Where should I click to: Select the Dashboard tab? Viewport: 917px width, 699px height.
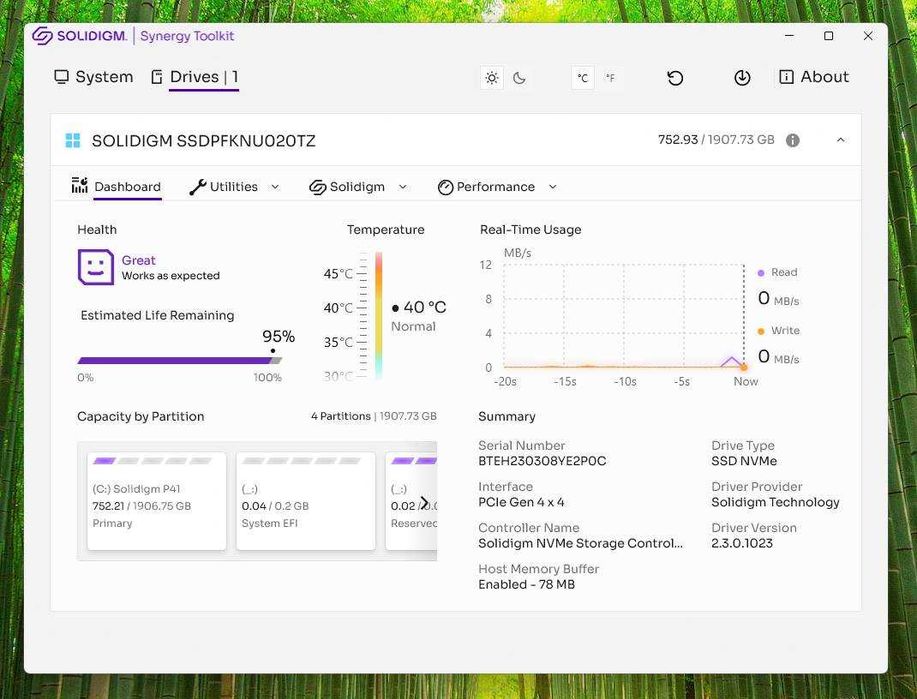(x=116, y=187)
